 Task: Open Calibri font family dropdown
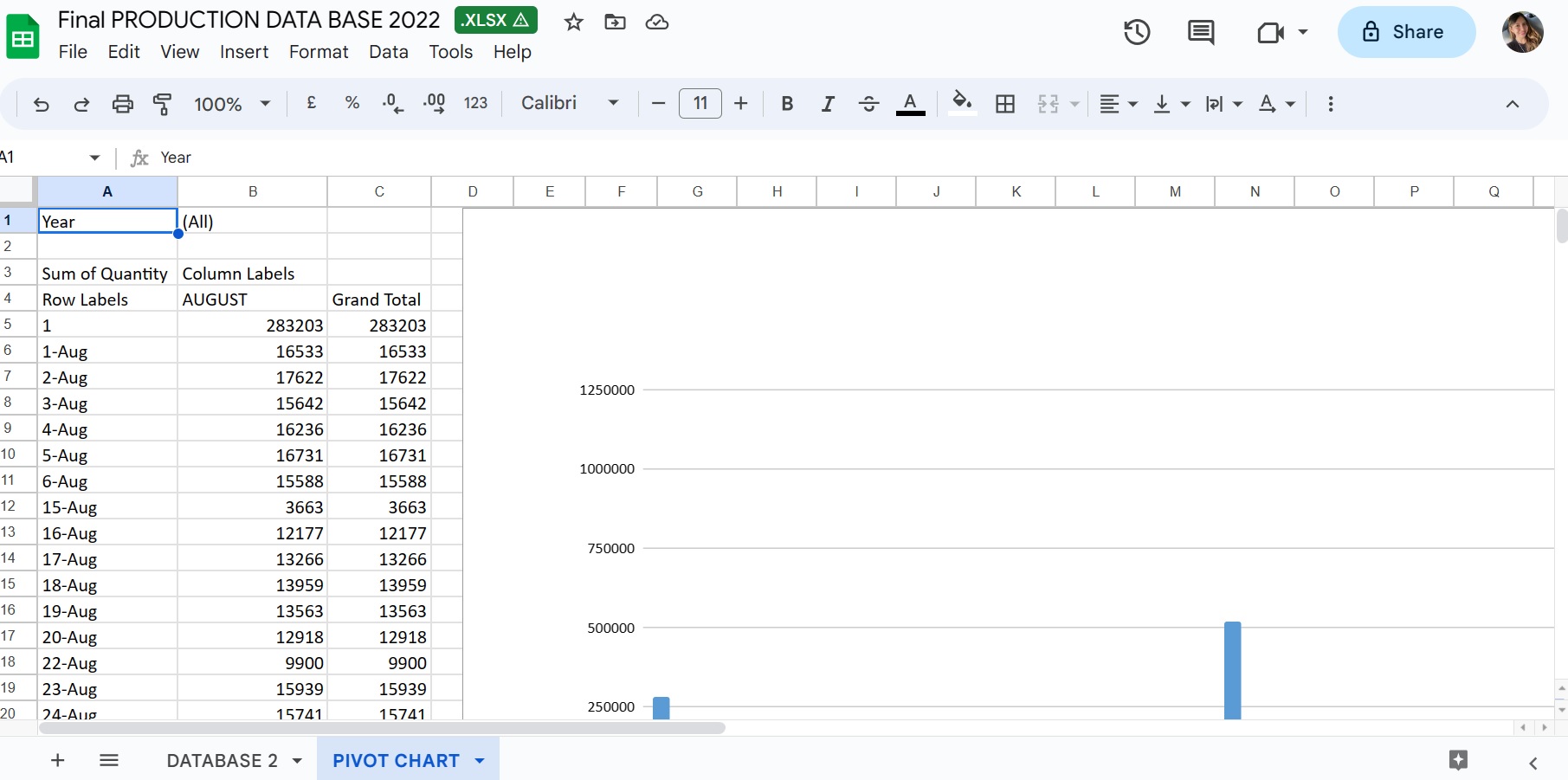click(570, 103)
